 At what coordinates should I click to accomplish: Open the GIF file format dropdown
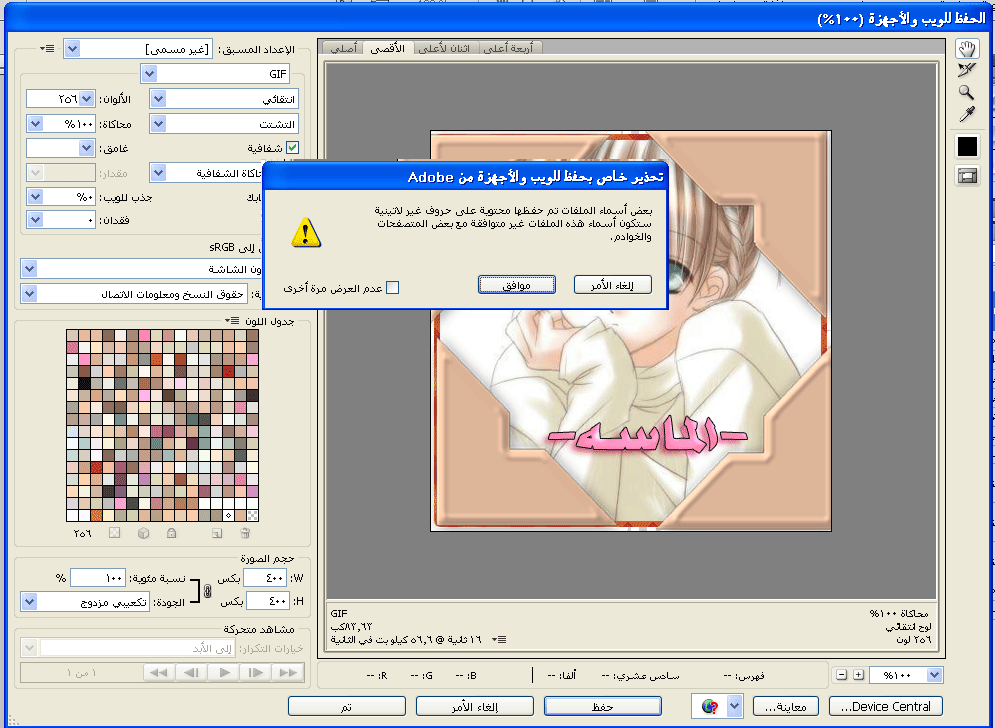point(149,74)
